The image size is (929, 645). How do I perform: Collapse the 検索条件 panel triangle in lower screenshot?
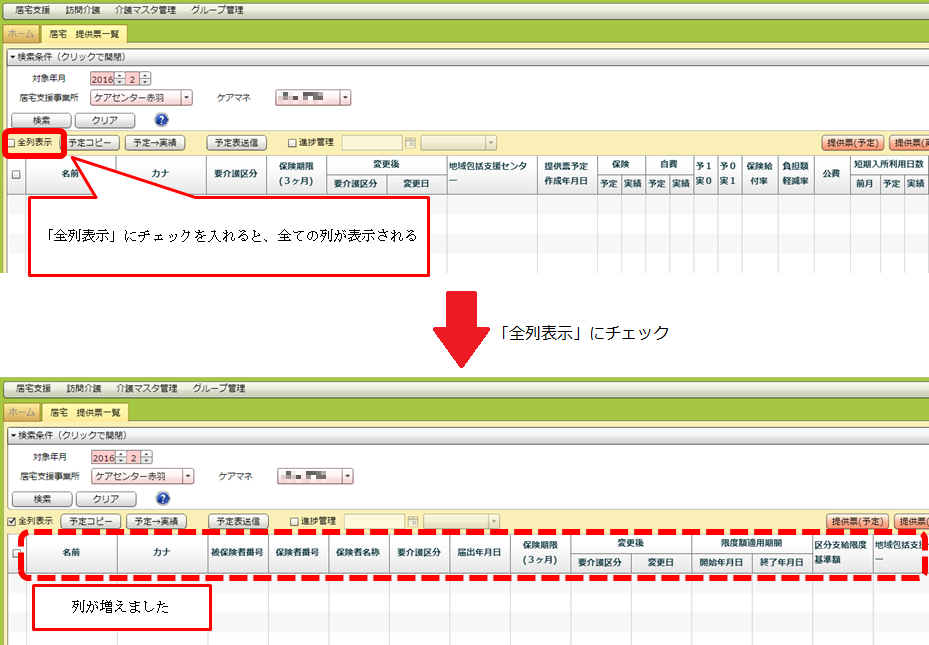pyautogui.click(x=13, y=436)
